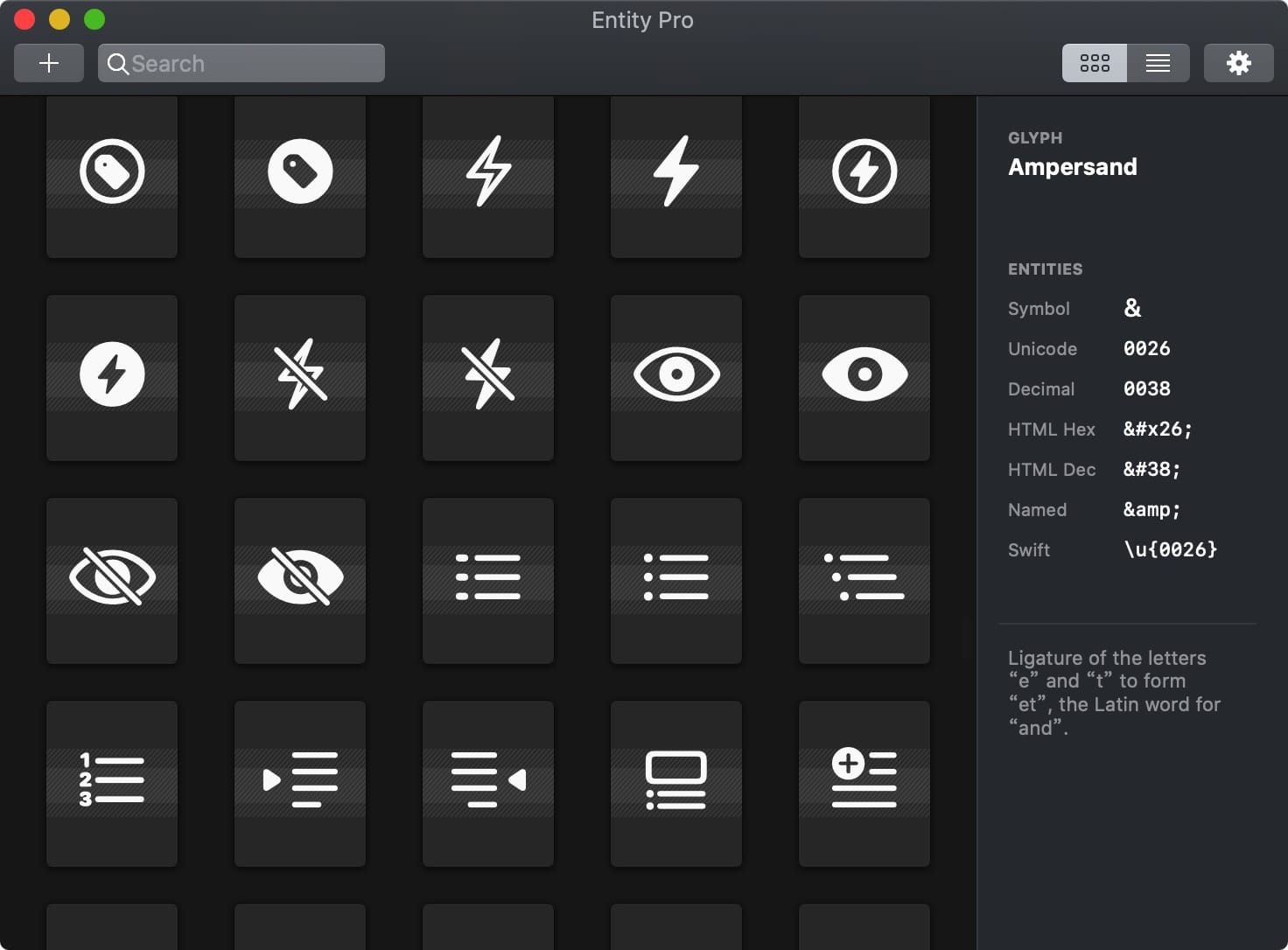1288x950 pixels.
Task: Click the Ampersand glyph title
Action: (x=1073, y=167)
